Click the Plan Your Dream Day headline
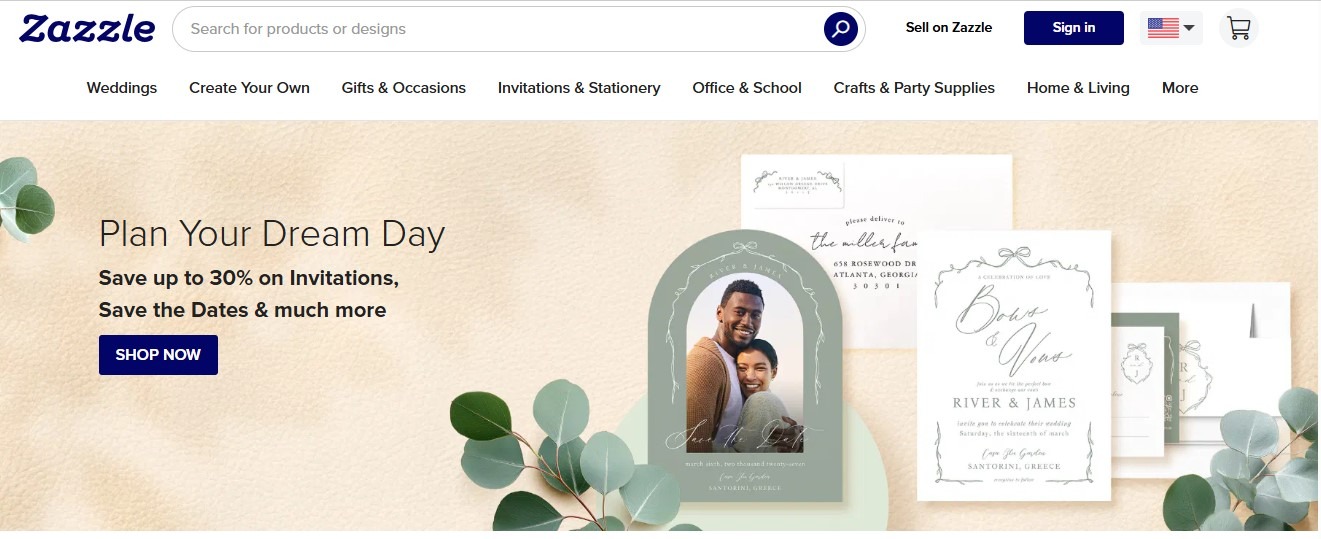This screenshot has height=539, width=1321. [272, 234]
